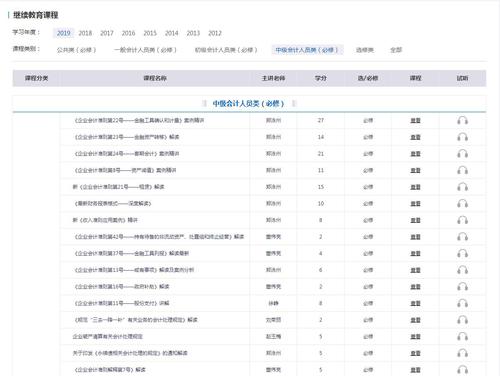Image resolution: width=500 pixels, height=376 pixels.
Task: Play audio preview for 第13号或有事项 course
Action: tap(462, 270)
